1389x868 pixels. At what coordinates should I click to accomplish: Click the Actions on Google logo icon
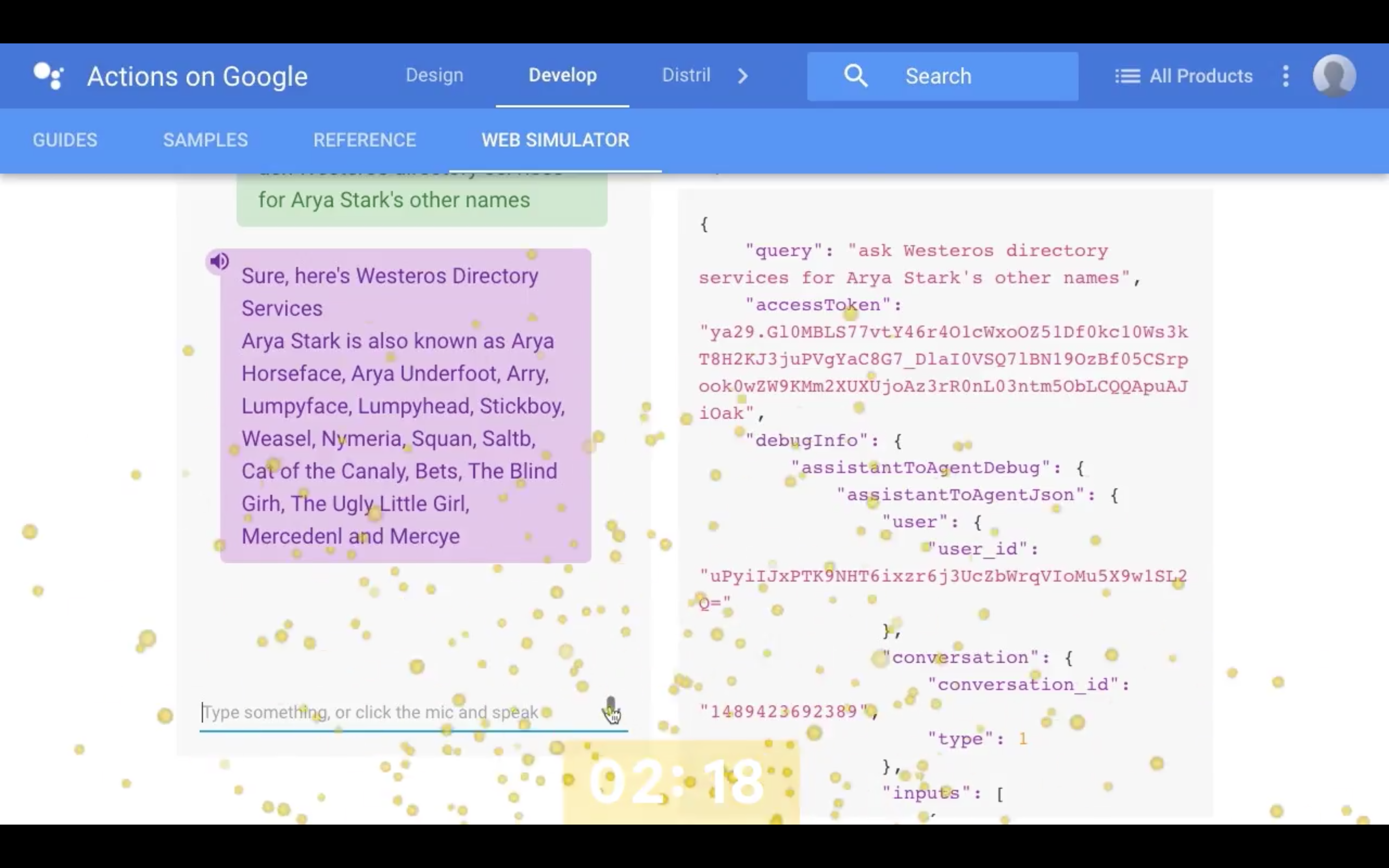49,76
